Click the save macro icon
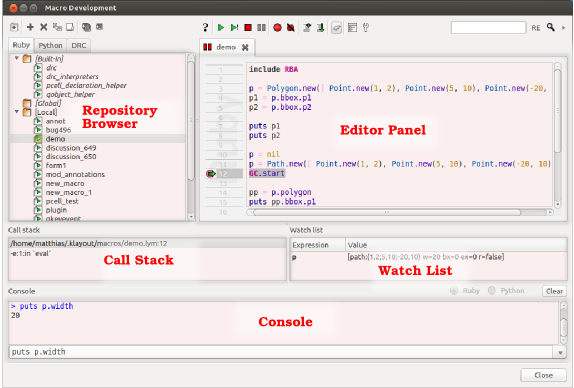This screenshot has height=388, width=574. [99, 27]
